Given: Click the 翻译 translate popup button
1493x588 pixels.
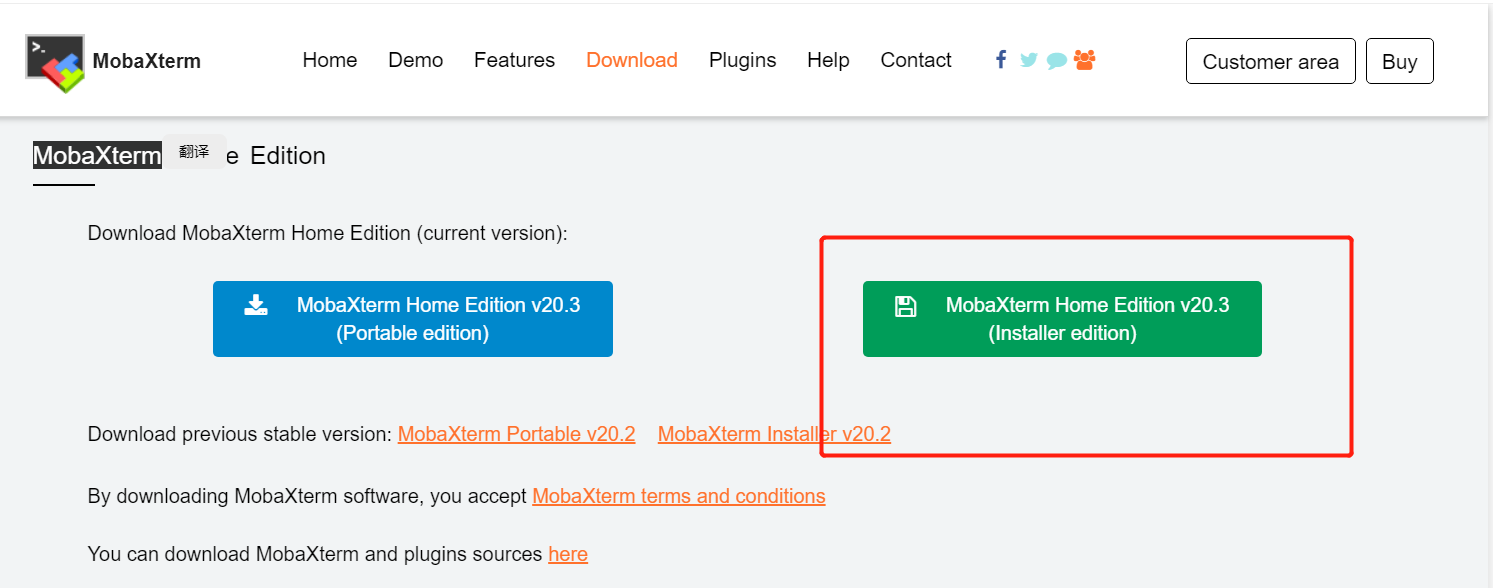Looking at the screenshot, I should [194, 152].
